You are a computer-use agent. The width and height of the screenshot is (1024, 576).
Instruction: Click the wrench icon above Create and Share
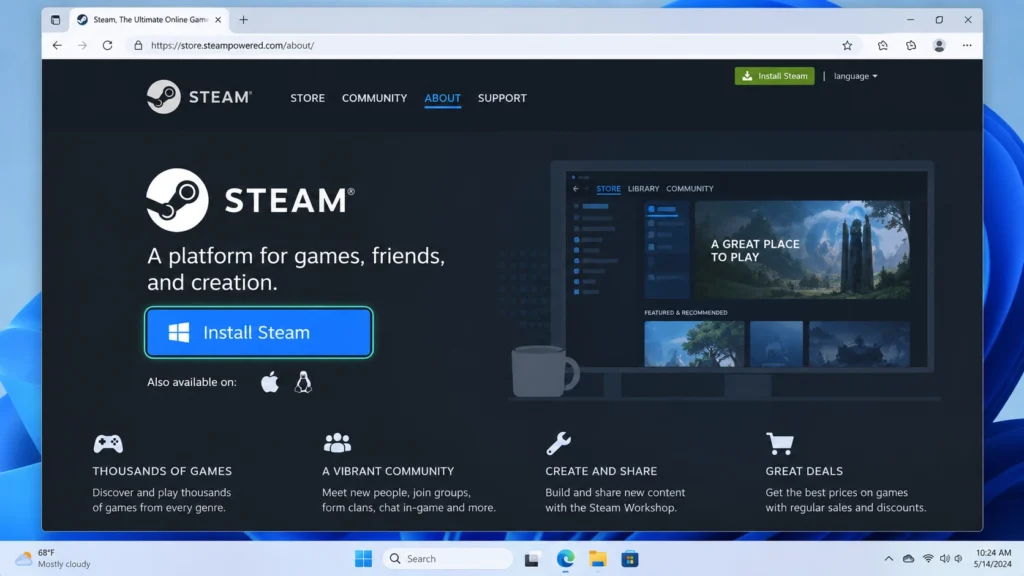[x=558, y=443]
